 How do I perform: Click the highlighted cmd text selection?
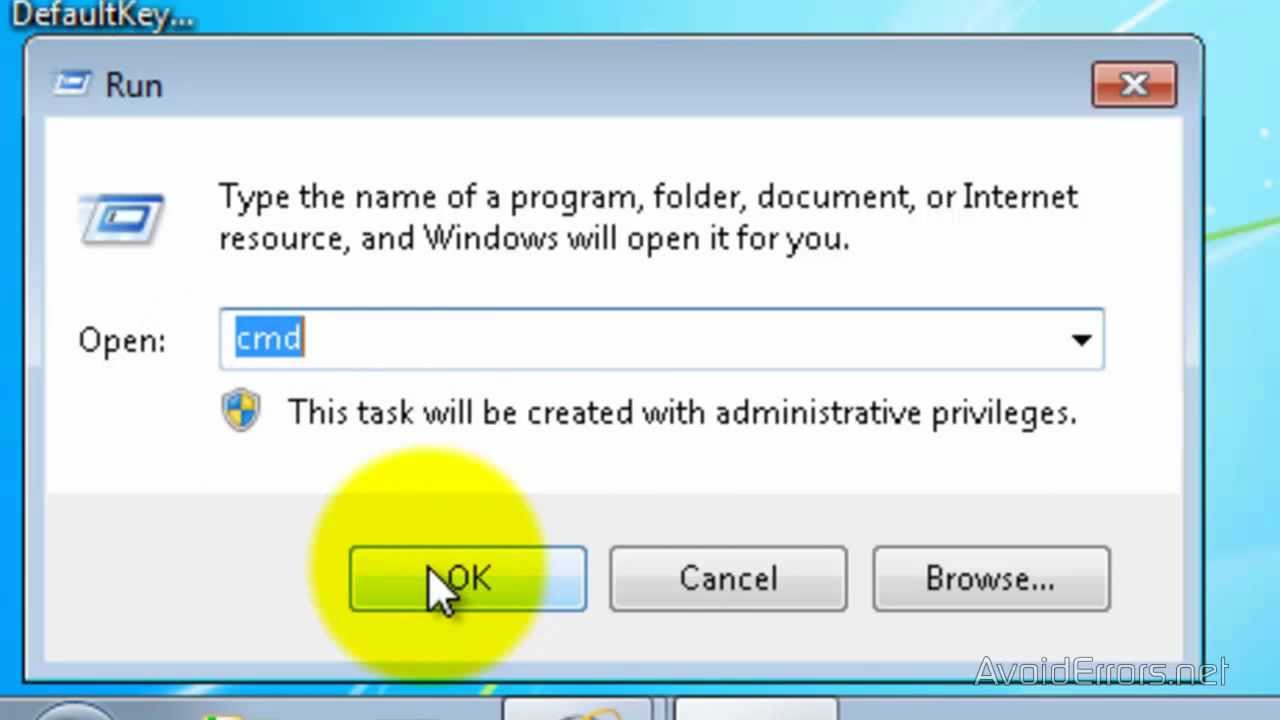(269, 339)
